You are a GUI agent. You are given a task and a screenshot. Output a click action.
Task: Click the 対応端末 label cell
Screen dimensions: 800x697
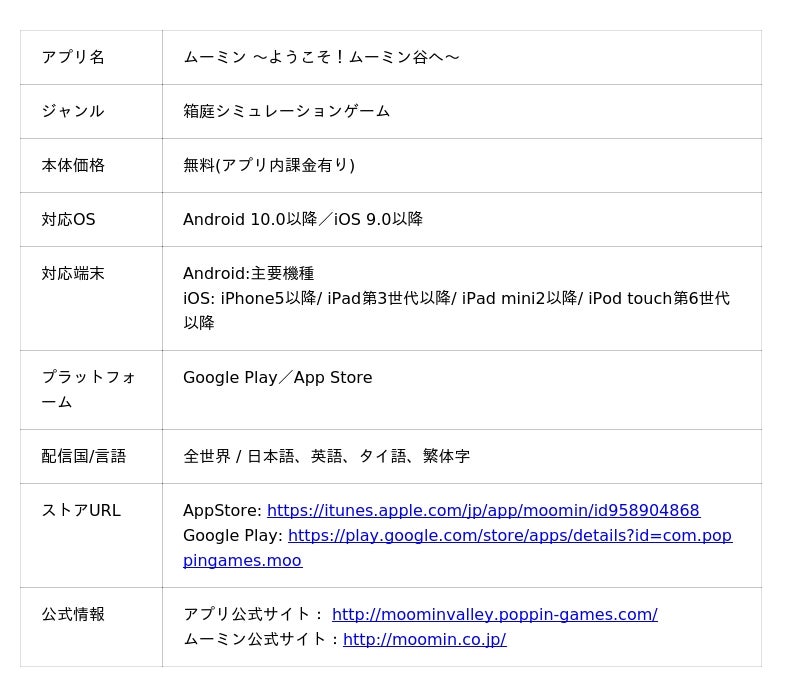(73, 273)
